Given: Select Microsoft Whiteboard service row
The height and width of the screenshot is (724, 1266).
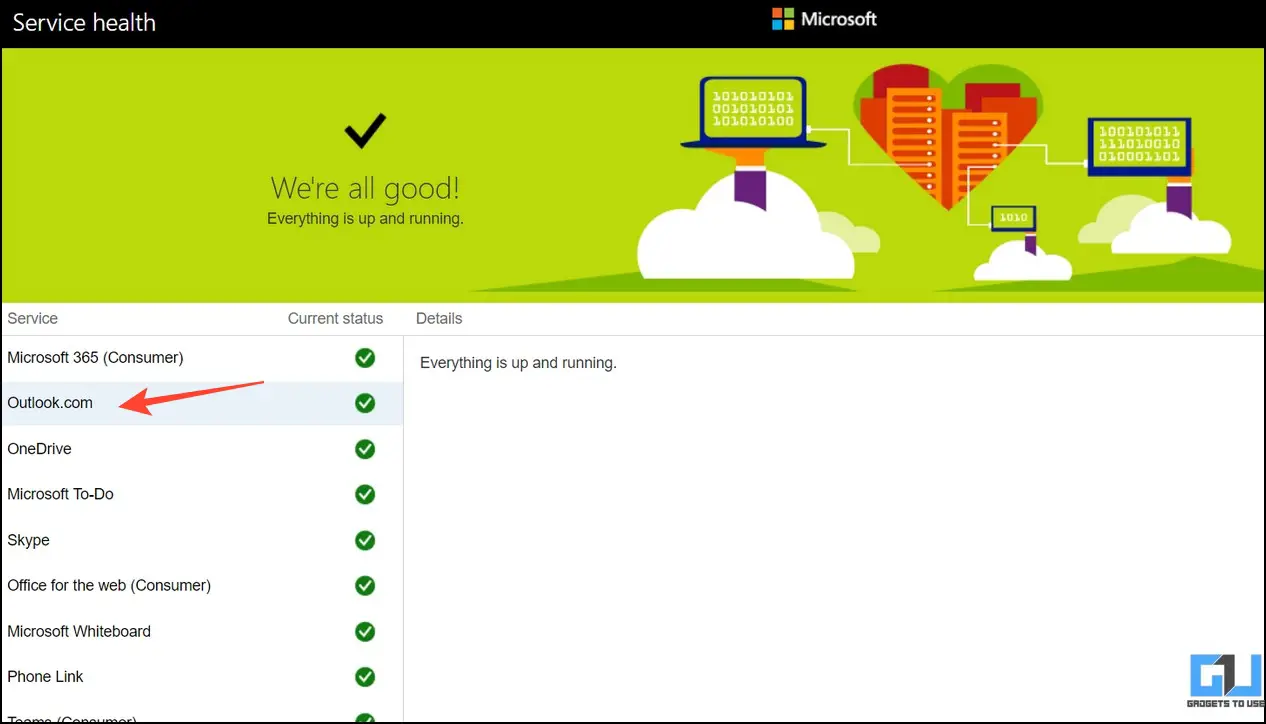Looking at the screenshot, I should (x=201, y=631).
